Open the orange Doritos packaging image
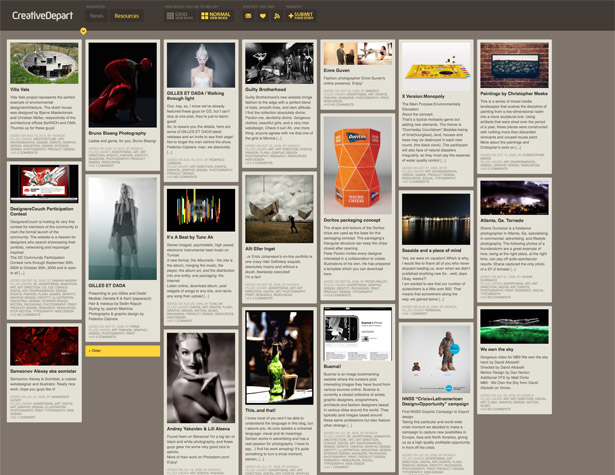Screen dimensions: 615x475 (358, 166)
